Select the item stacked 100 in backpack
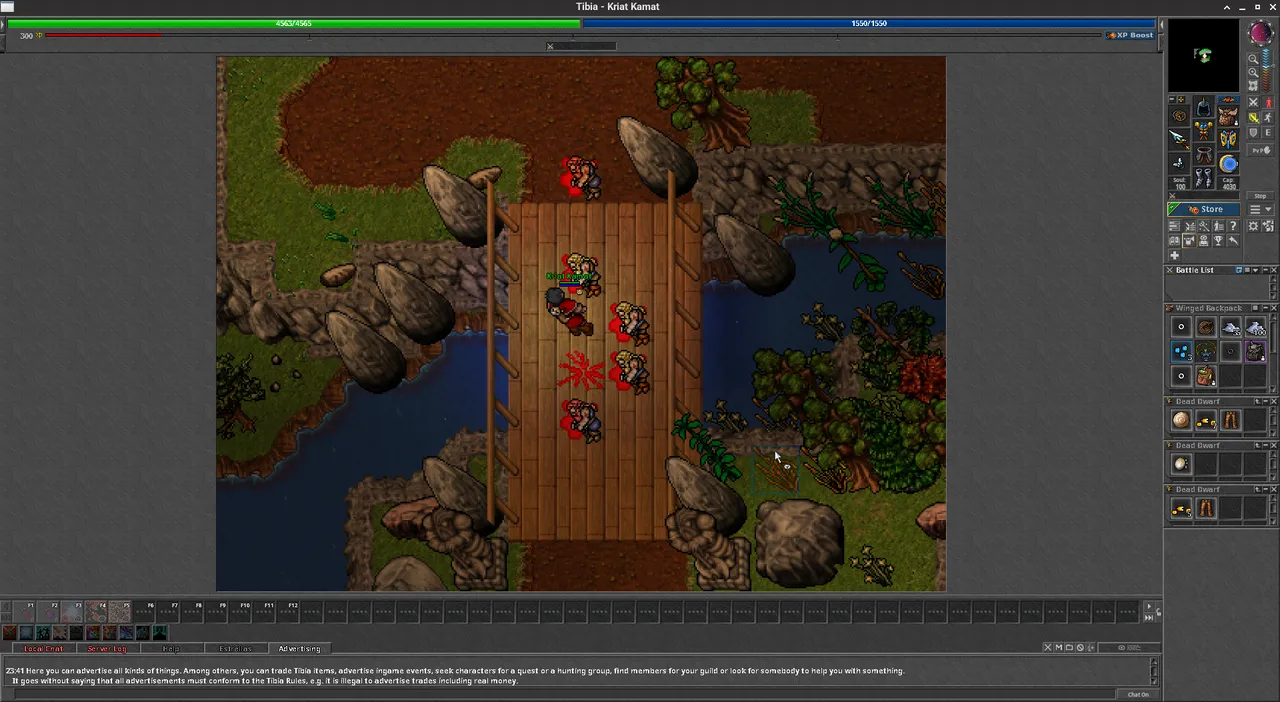 pyautogui.click(x=1256, y=328)
